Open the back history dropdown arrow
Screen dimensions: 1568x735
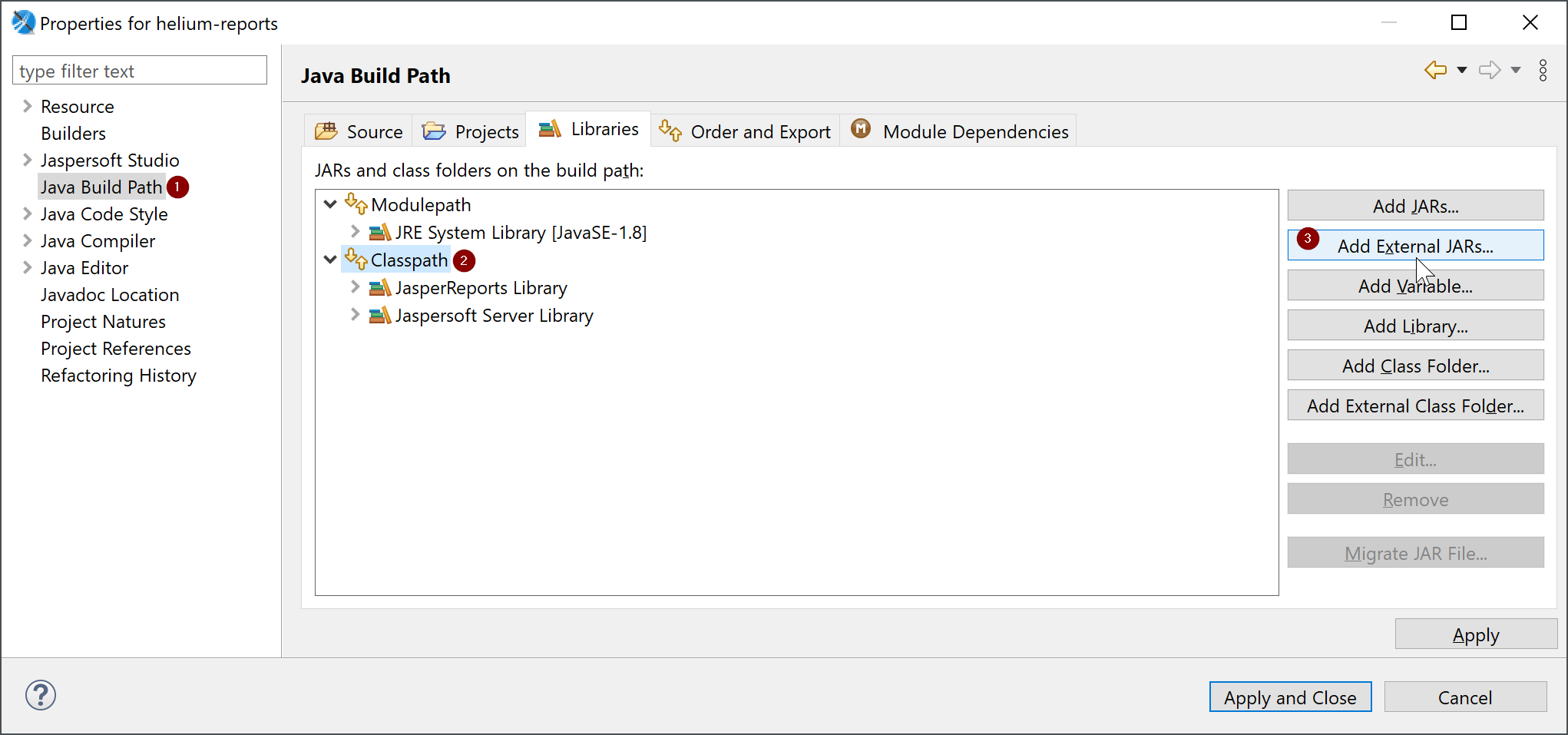click(1462, 71)
